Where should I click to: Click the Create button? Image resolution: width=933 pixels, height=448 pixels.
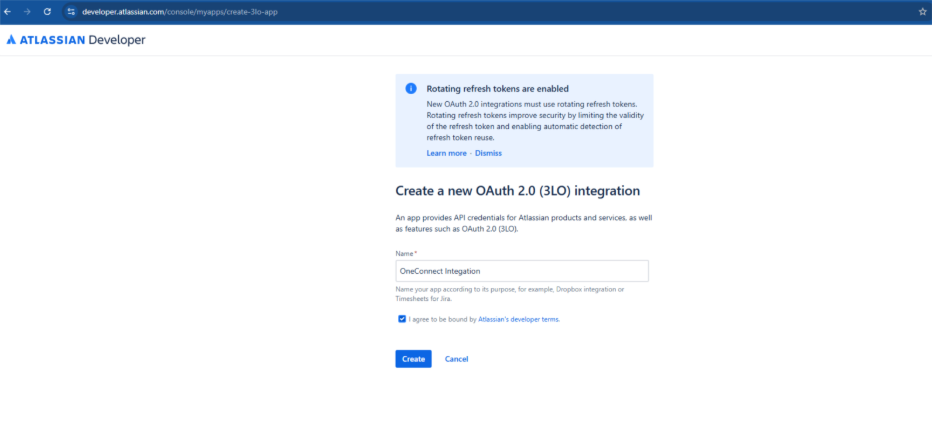414,359
